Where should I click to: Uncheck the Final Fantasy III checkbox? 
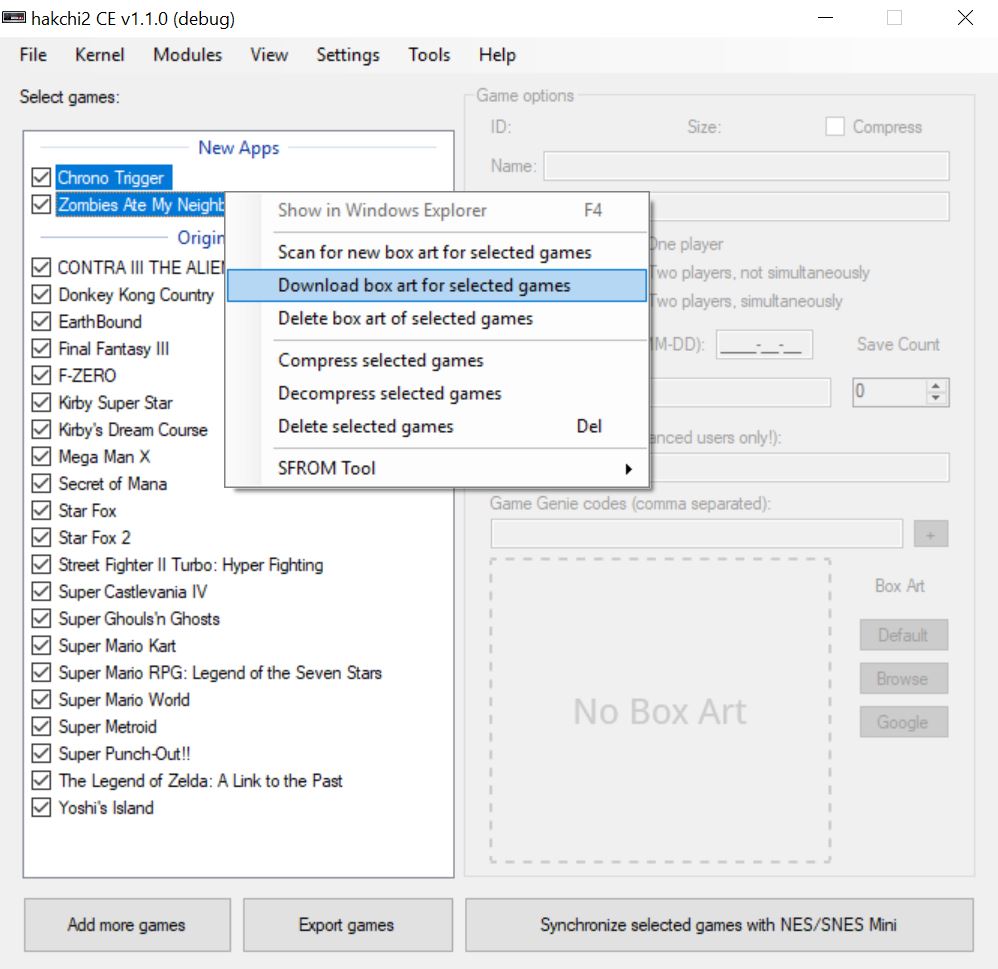click(41, 348)
